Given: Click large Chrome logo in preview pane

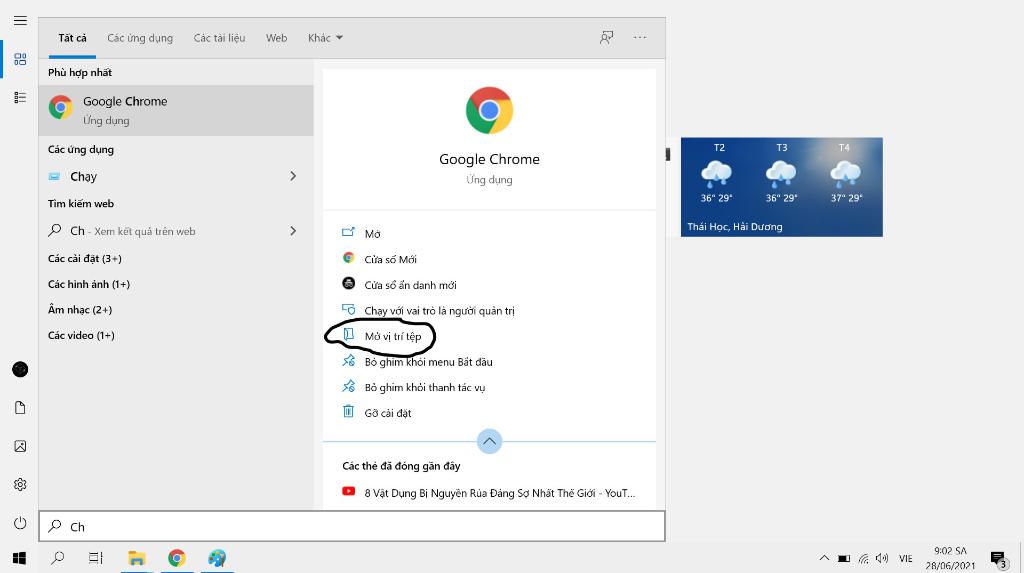Looking at the screenshot, I should pyautogui.click(x=489, y=110).
